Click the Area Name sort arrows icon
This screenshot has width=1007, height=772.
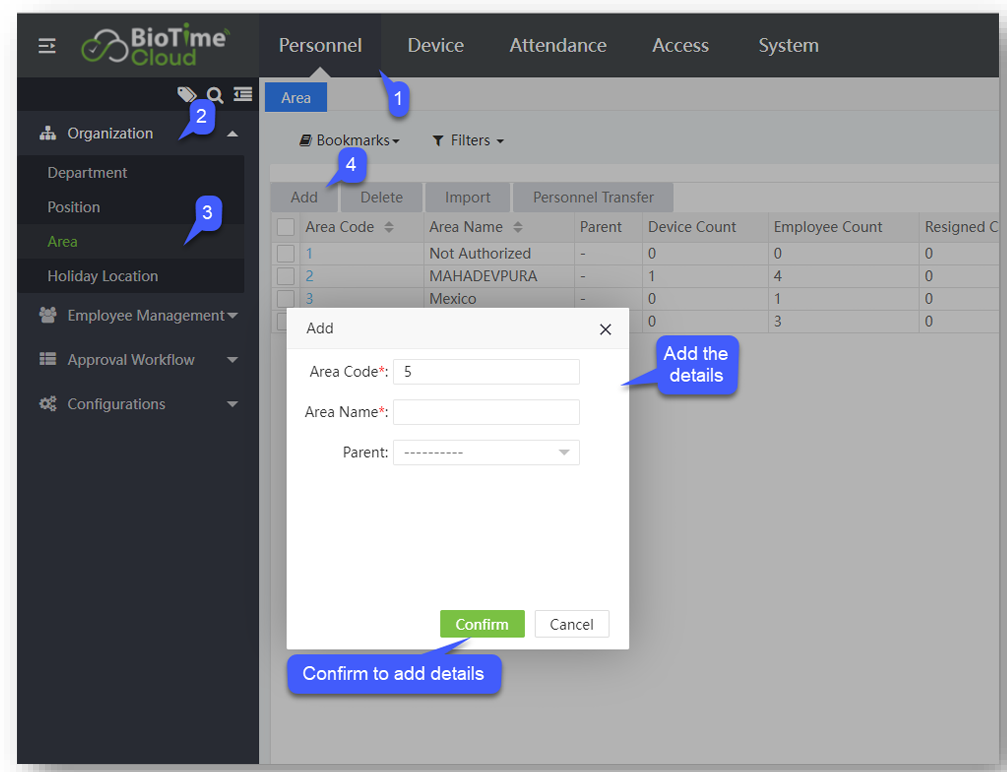(518, 228)
